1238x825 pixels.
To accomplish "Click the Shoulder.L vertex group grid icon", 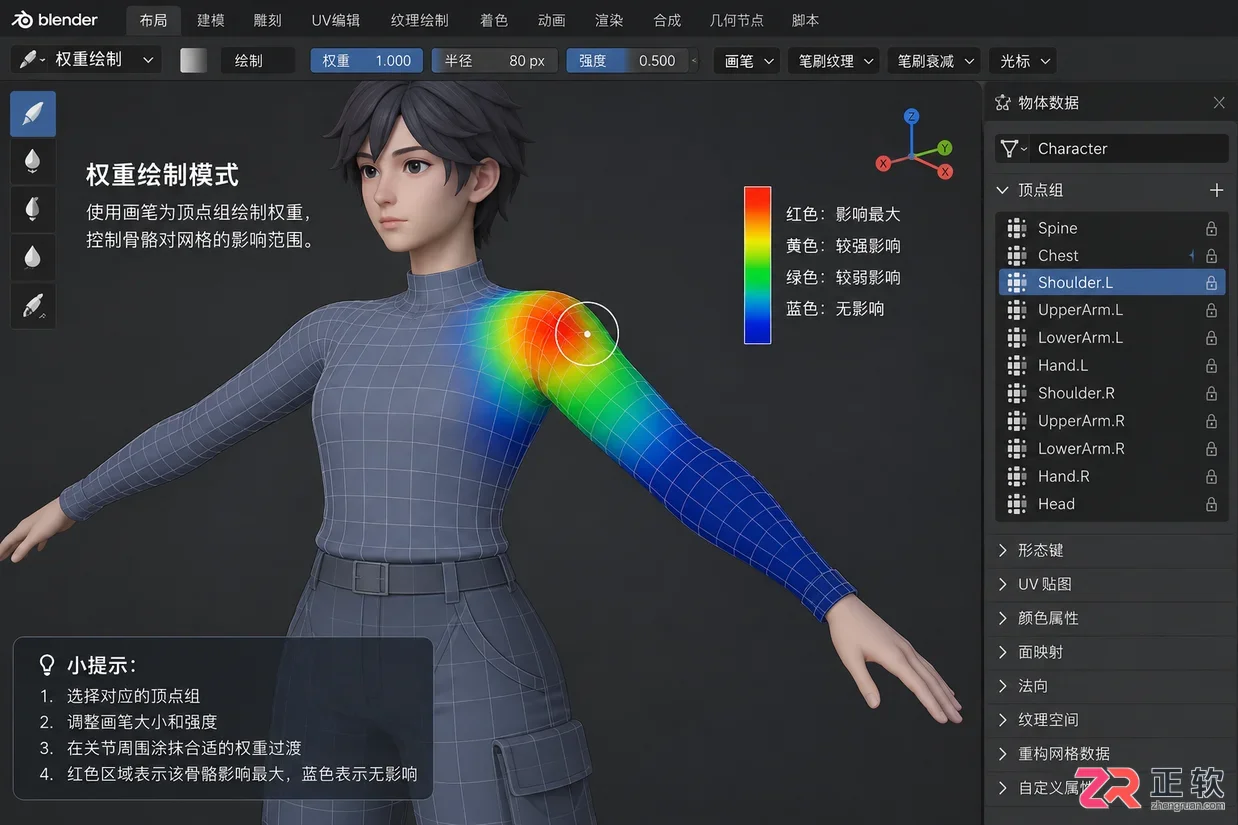I will point(1017,283).
